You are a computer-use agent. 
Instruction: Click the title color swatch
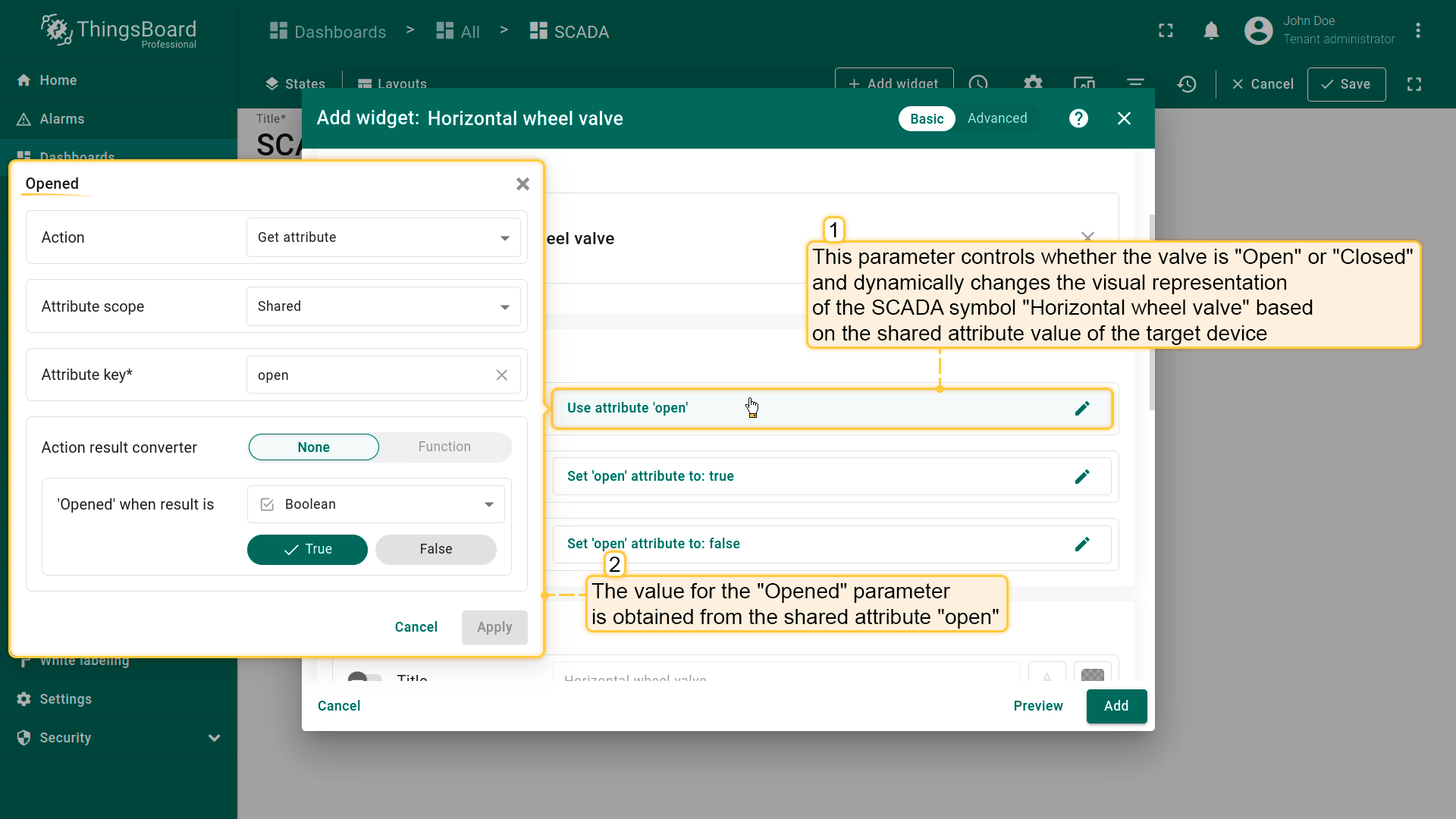tap(1092, 673)
